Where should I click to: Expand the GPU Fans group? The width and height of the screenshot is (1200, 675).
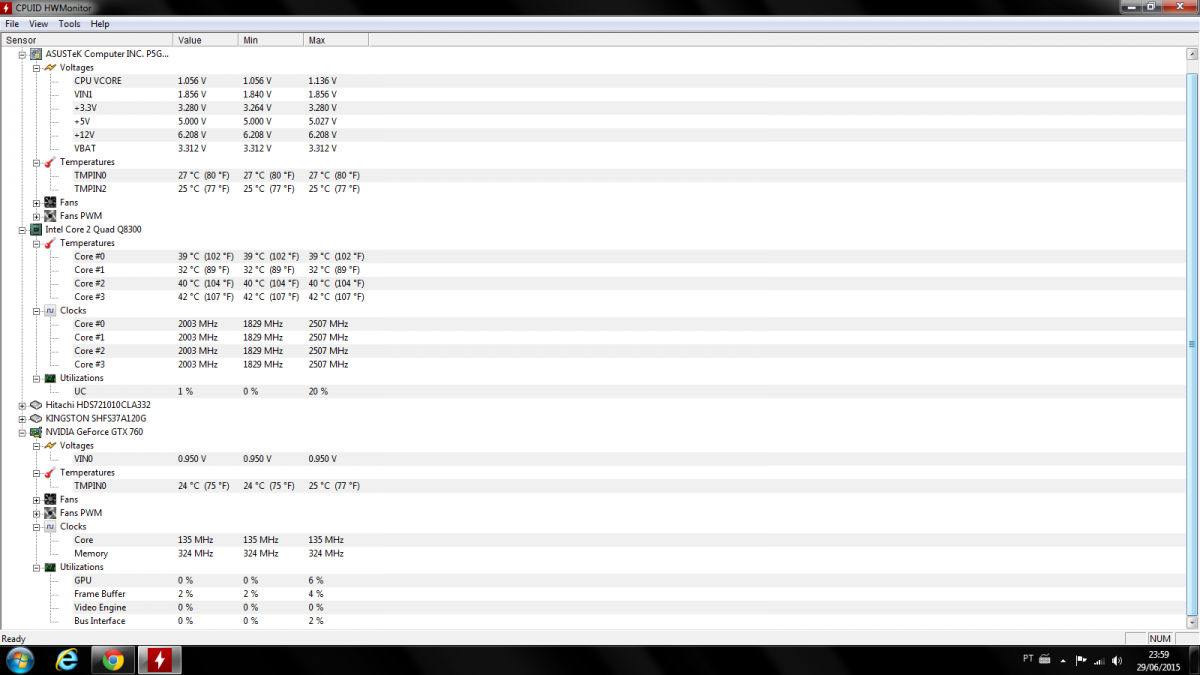pyautogui.click(x=36, y=499)
